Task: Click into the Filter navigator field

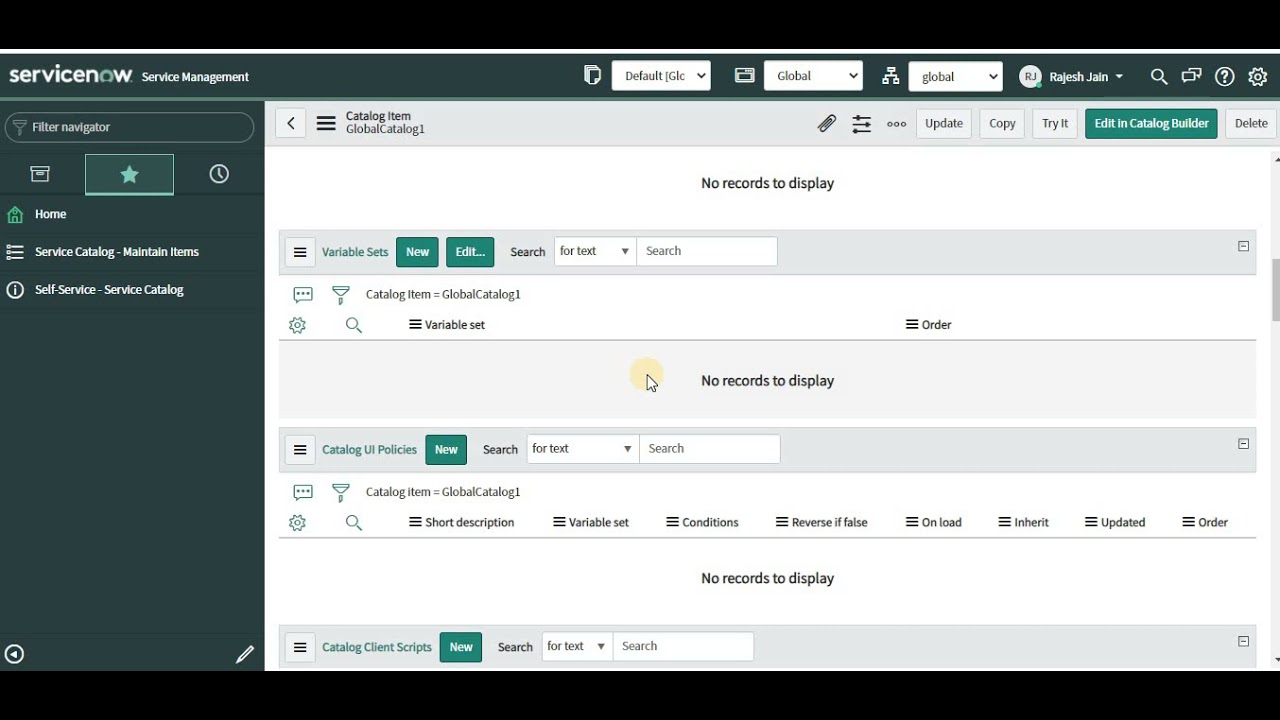Action: point(130,127)
